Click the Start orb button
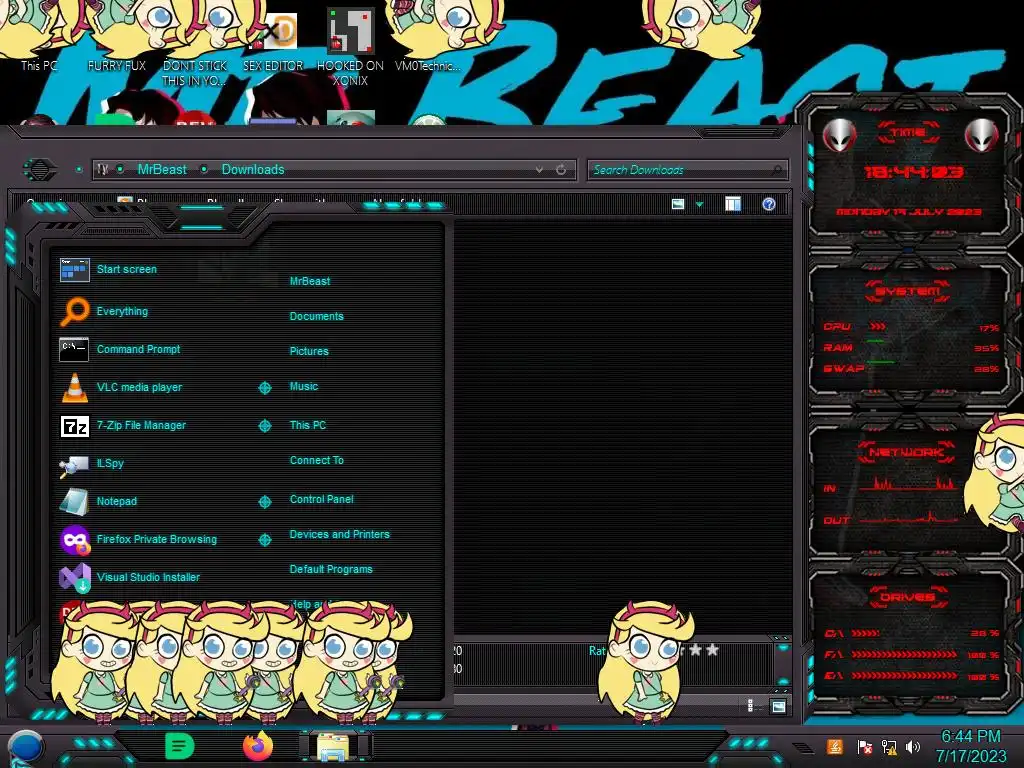1024x768 pixels. [x=25, y=747]
